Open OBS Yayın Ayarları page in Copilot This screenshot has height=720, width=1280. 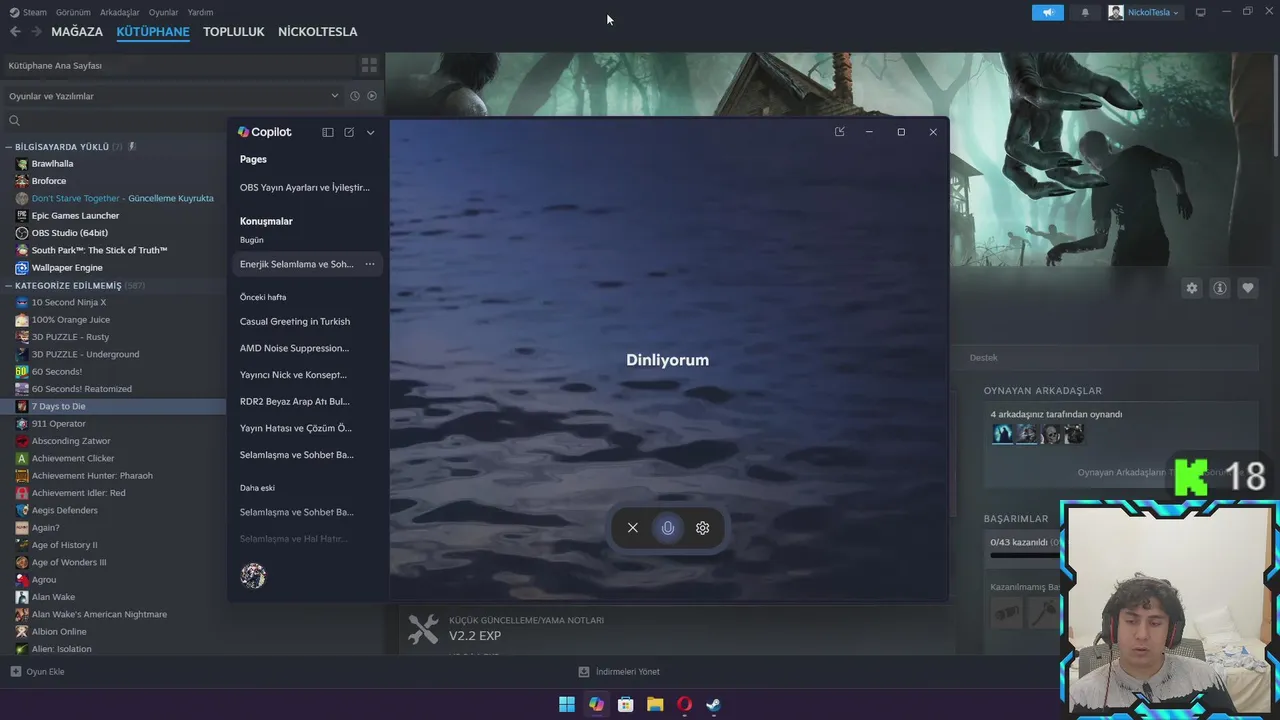point(305,187)
